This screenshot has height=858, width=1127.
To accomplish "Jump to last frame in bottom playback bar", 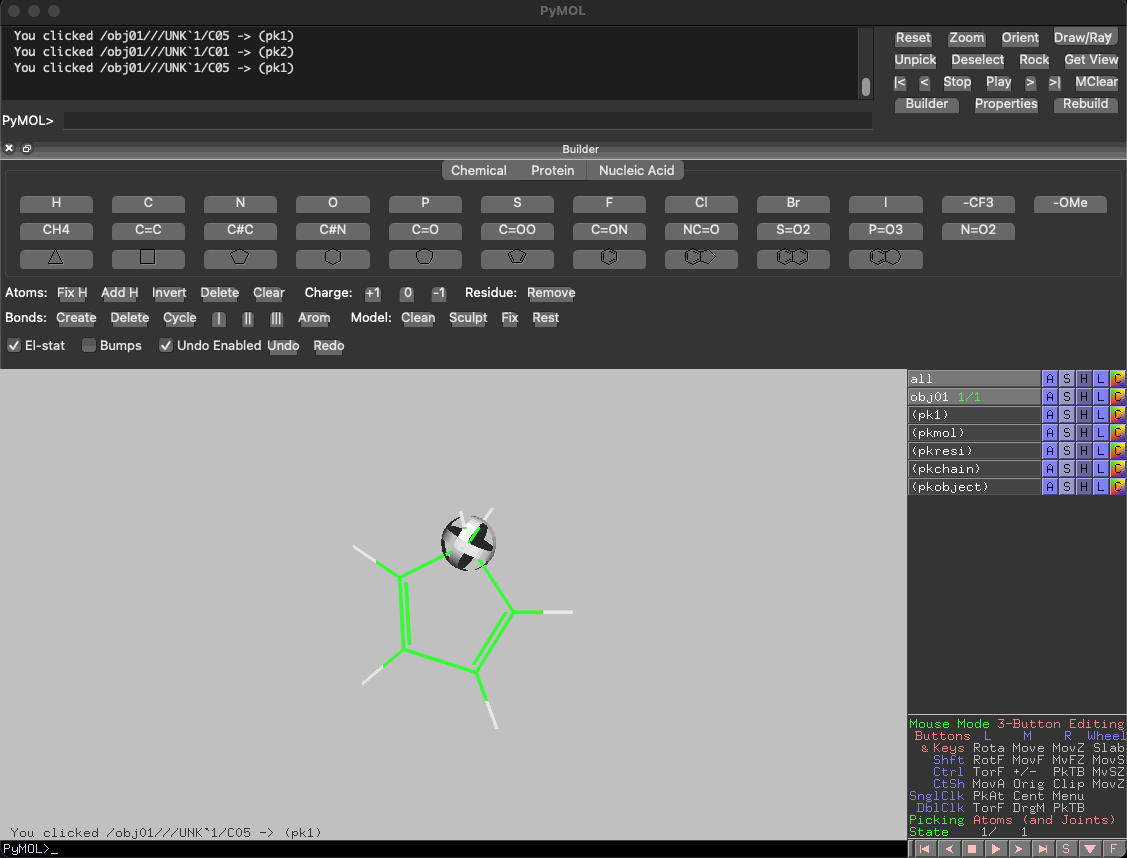I will click(x=1043, y=849).
